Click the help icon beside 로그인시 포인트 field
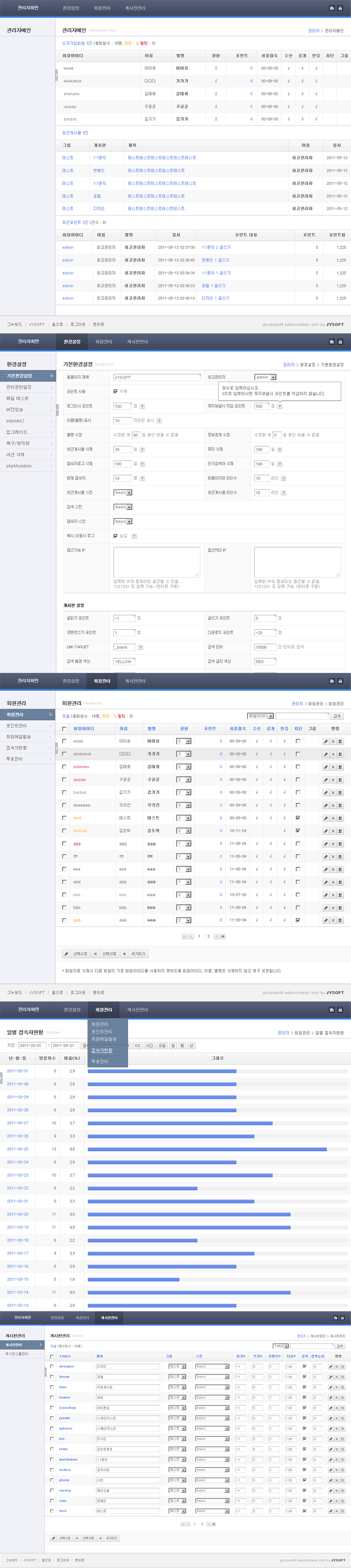 tap(141, 406)
